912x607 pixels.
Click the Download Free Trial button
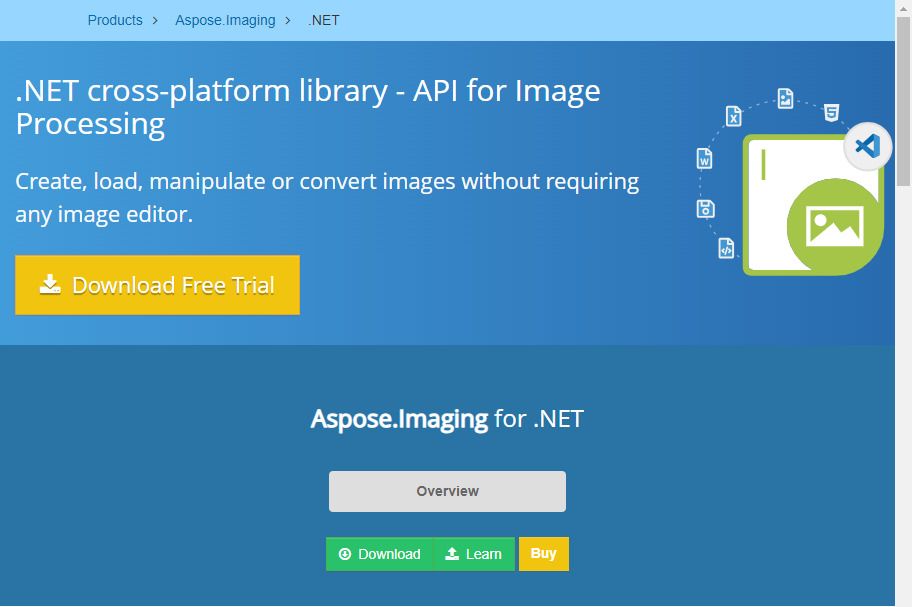pos(158,285)
